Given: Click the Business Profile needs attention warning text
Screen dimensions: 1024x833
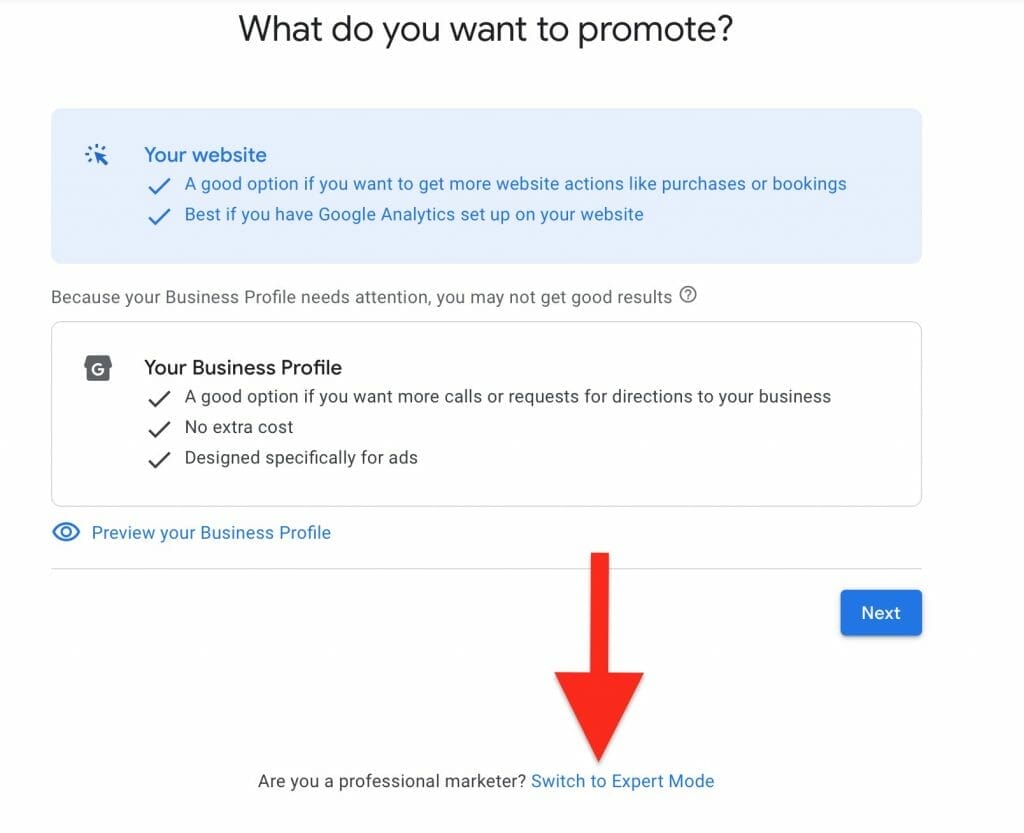Looking at the screenshot, I should point(361,297).
